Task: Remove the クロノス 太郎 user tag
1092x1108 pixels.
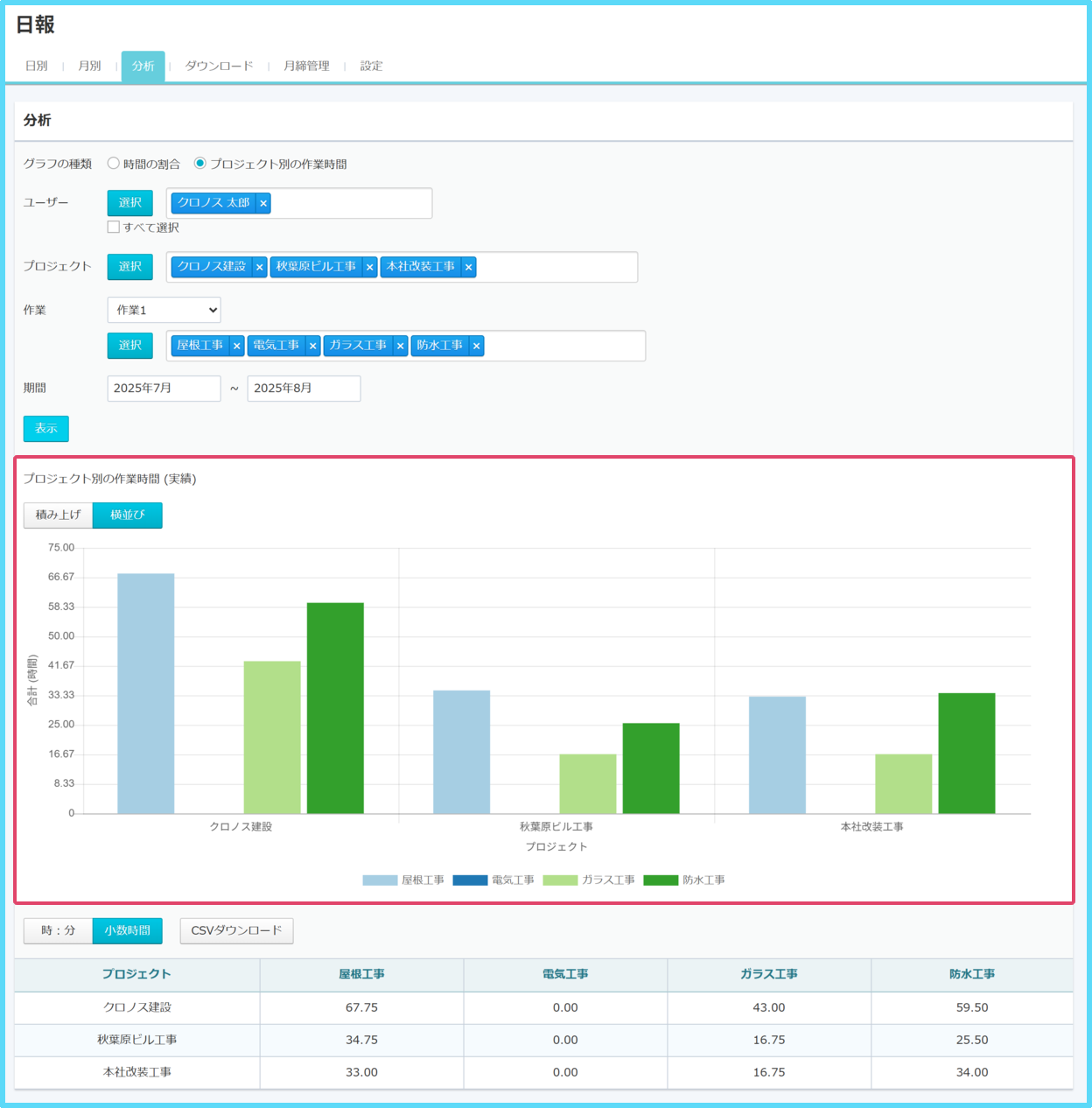Action: pos(263,203)
